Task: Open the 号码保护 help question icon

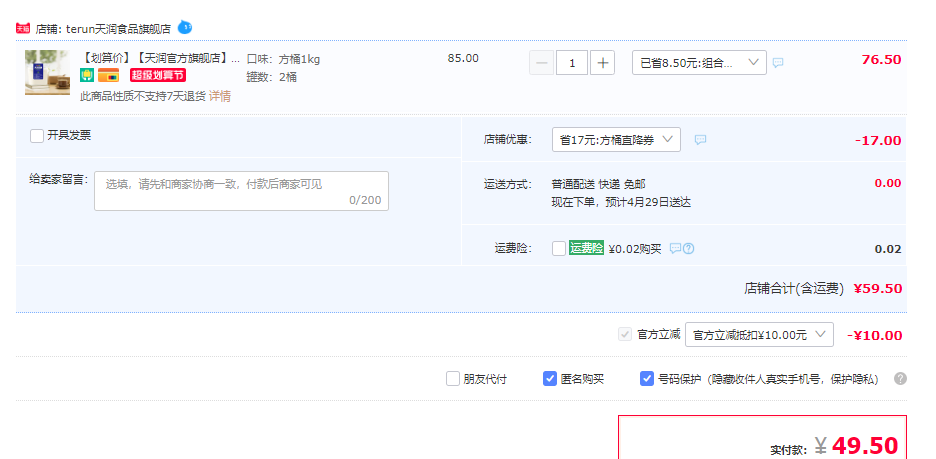Action: click(900, 378)
